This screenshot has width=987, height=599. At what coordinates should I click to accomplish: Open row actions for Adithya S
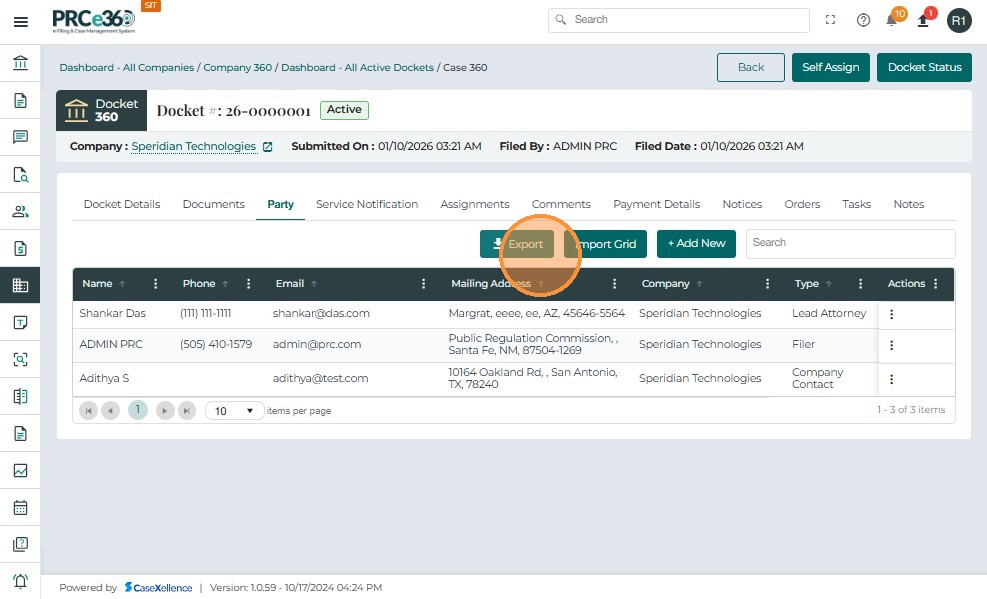click(891, 379)
